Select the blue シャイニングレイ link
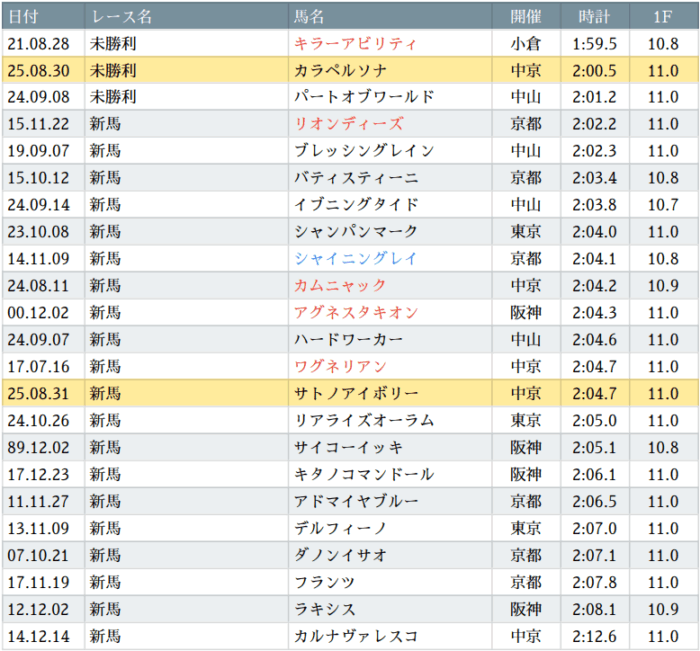Image resolution: width=700 pixels, height=651 pixels. (356, 258)
